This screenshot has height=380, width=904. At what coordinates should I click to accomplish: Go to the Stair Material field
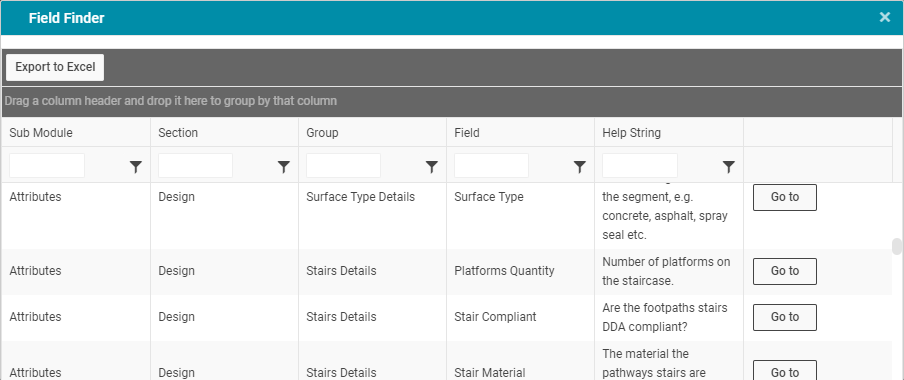point(785,370)
